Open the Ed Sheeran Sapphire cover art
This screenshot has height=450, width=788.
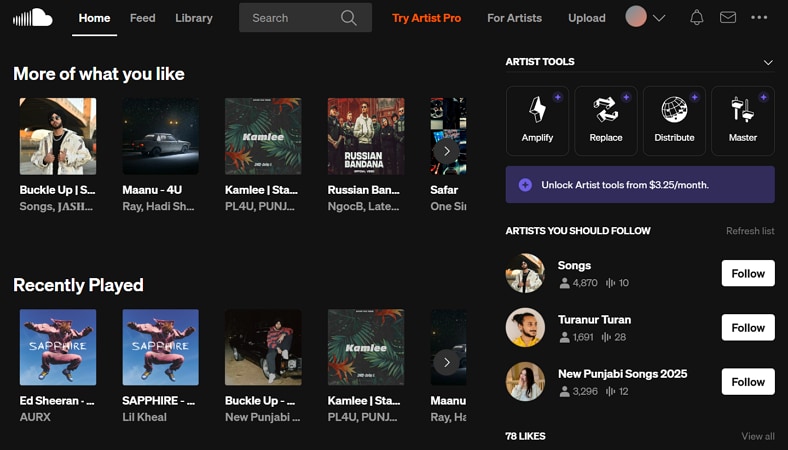(58, 347)
